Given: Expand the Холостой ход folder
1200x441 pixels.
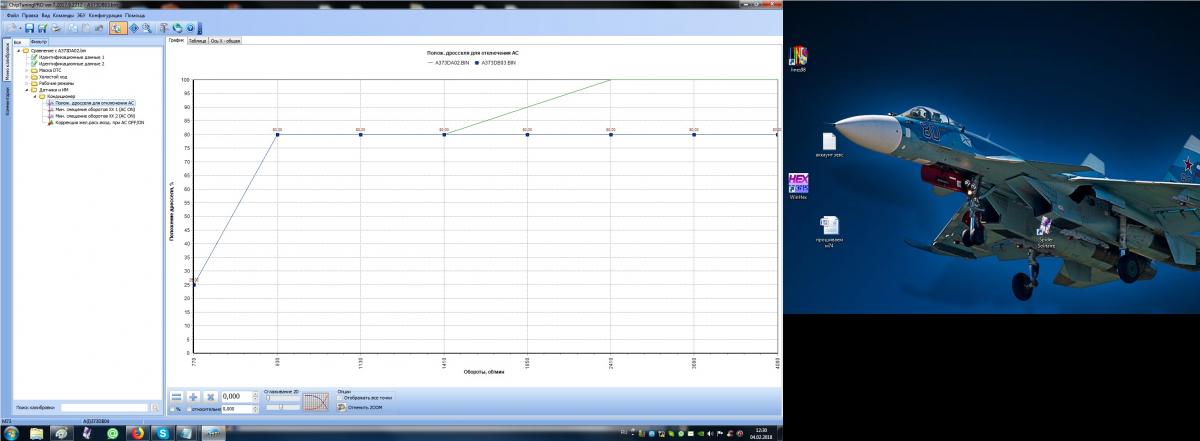Looking at the screenshot, I should coord(26,77).
